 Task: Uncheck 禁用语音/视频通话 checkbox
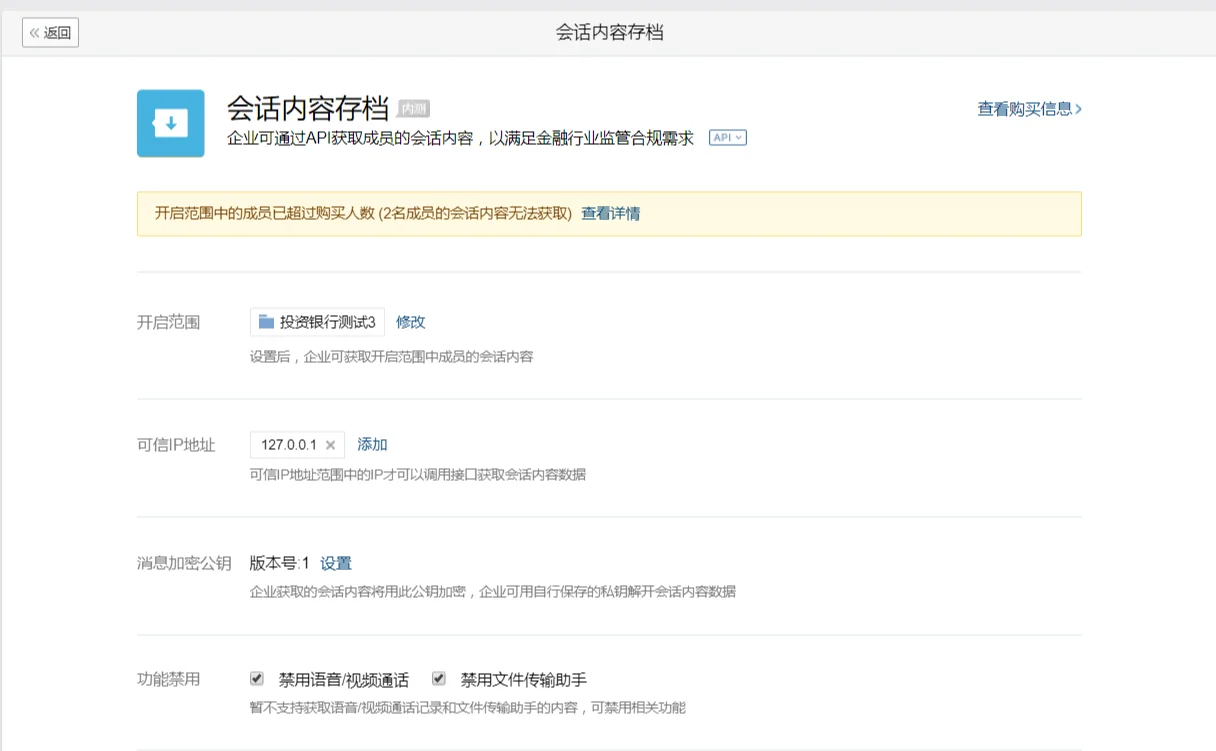[x=257, y=679]
